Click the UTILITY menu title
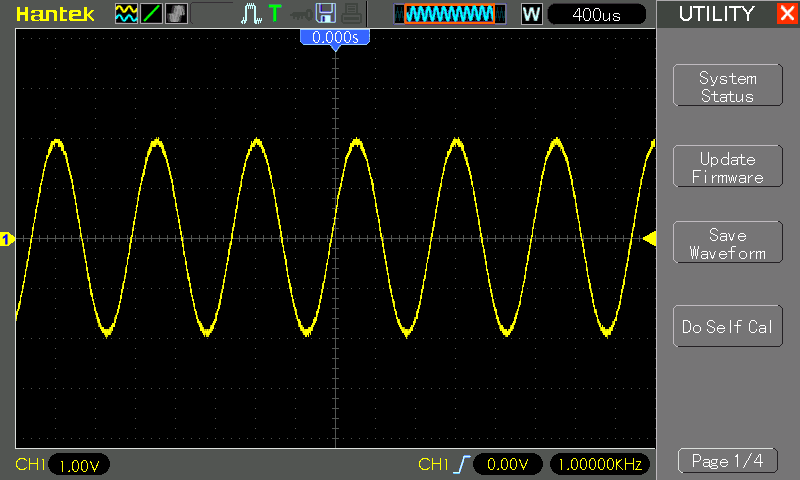Image resolution: width=800 pixels, height=480 pixels. coord(716,14)
